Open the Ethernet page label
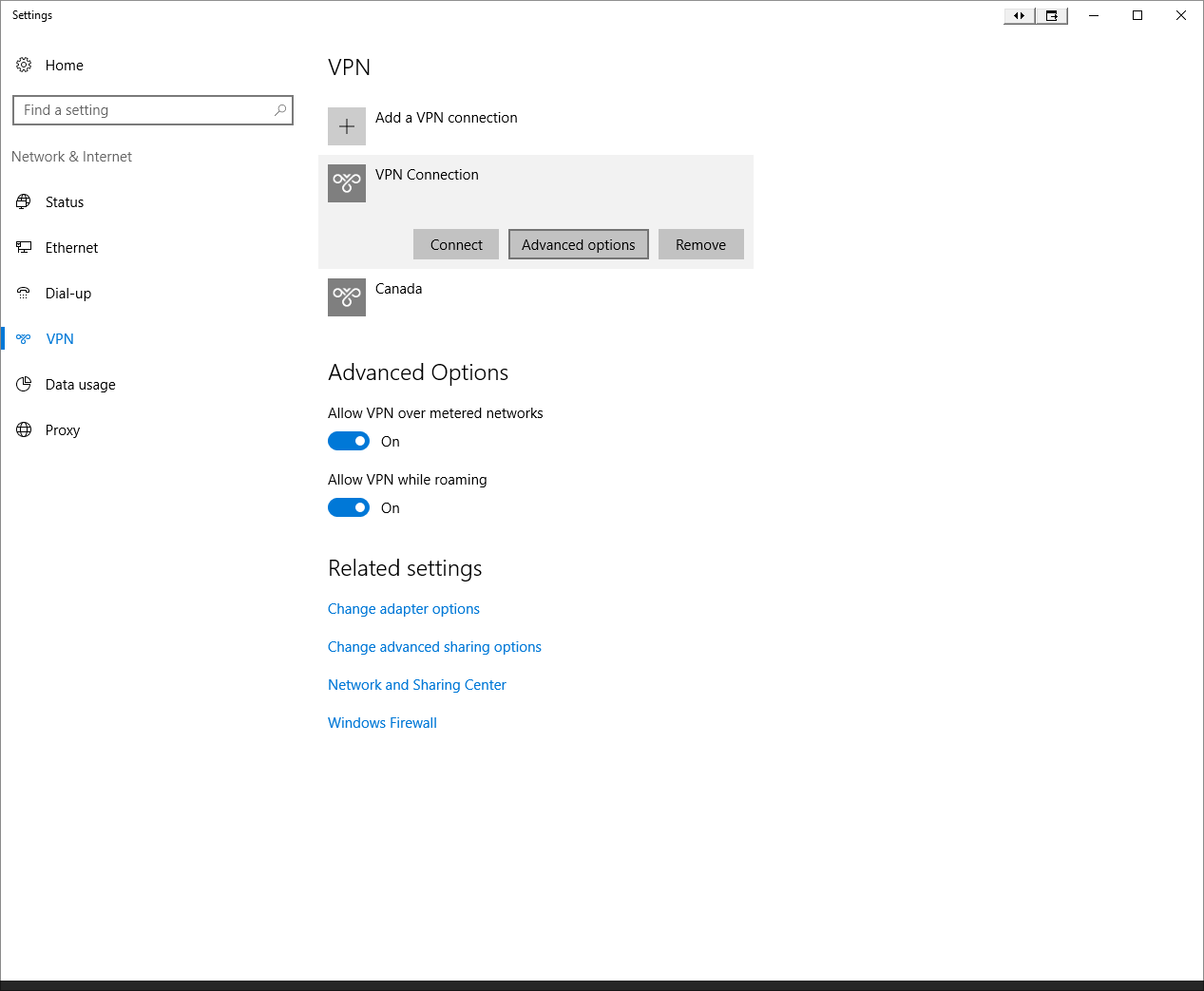Image resolution: width=1204 pixels, height=991 pixels. click(x=72, y=248)
